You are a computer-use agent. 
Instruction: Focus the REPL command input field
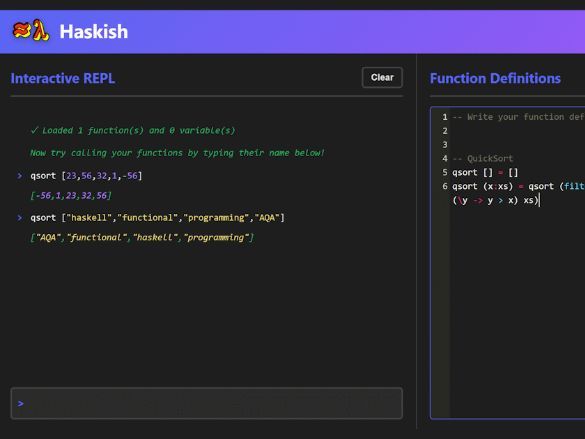(207, 403)
